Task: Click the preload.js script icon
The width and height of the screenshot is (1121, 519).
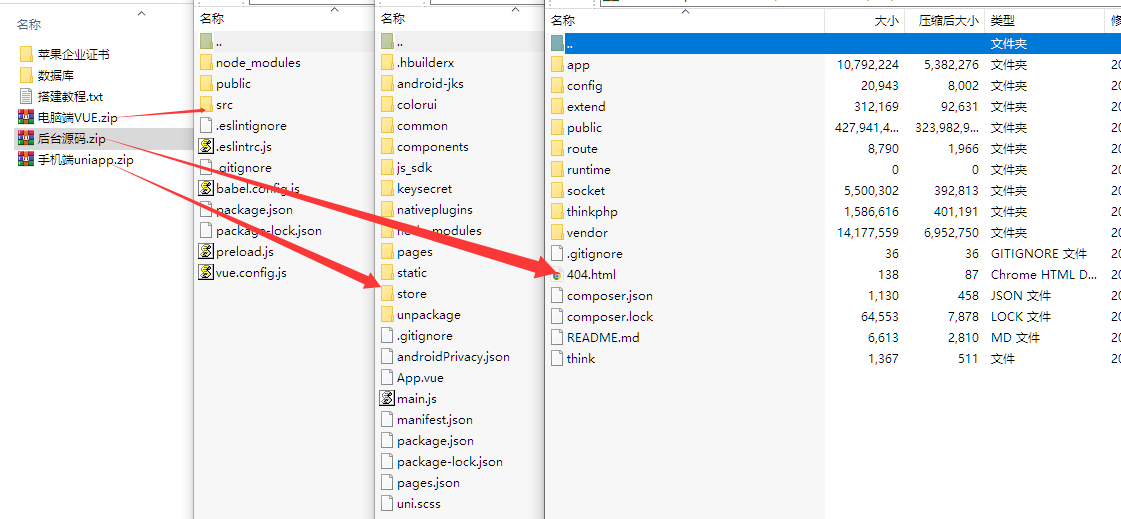Action: click(x=206, y=252)
